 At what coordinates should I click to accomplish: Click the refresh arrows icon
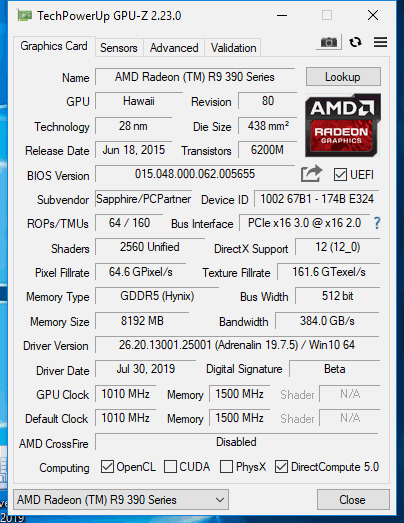355,42
